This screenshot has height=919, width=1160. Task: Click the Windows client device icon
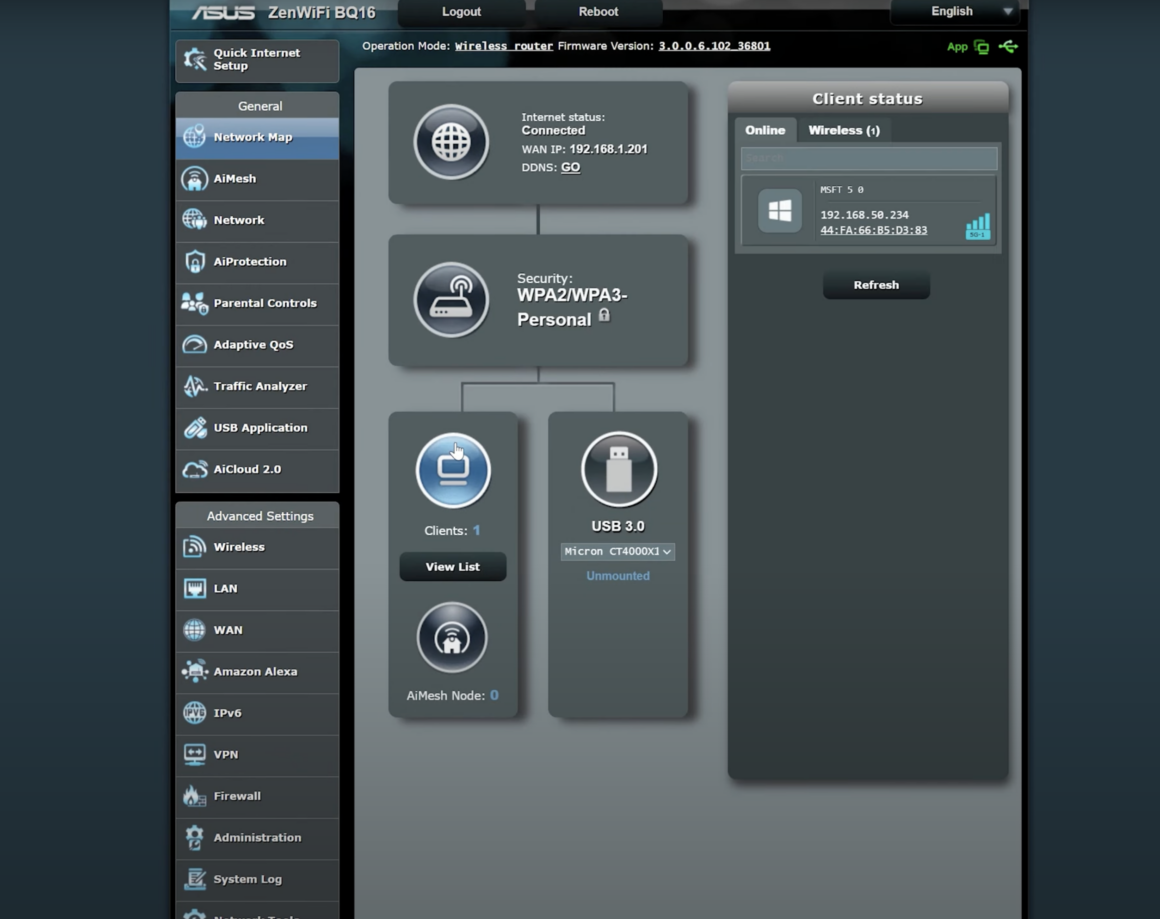click(x=780, y=211)
